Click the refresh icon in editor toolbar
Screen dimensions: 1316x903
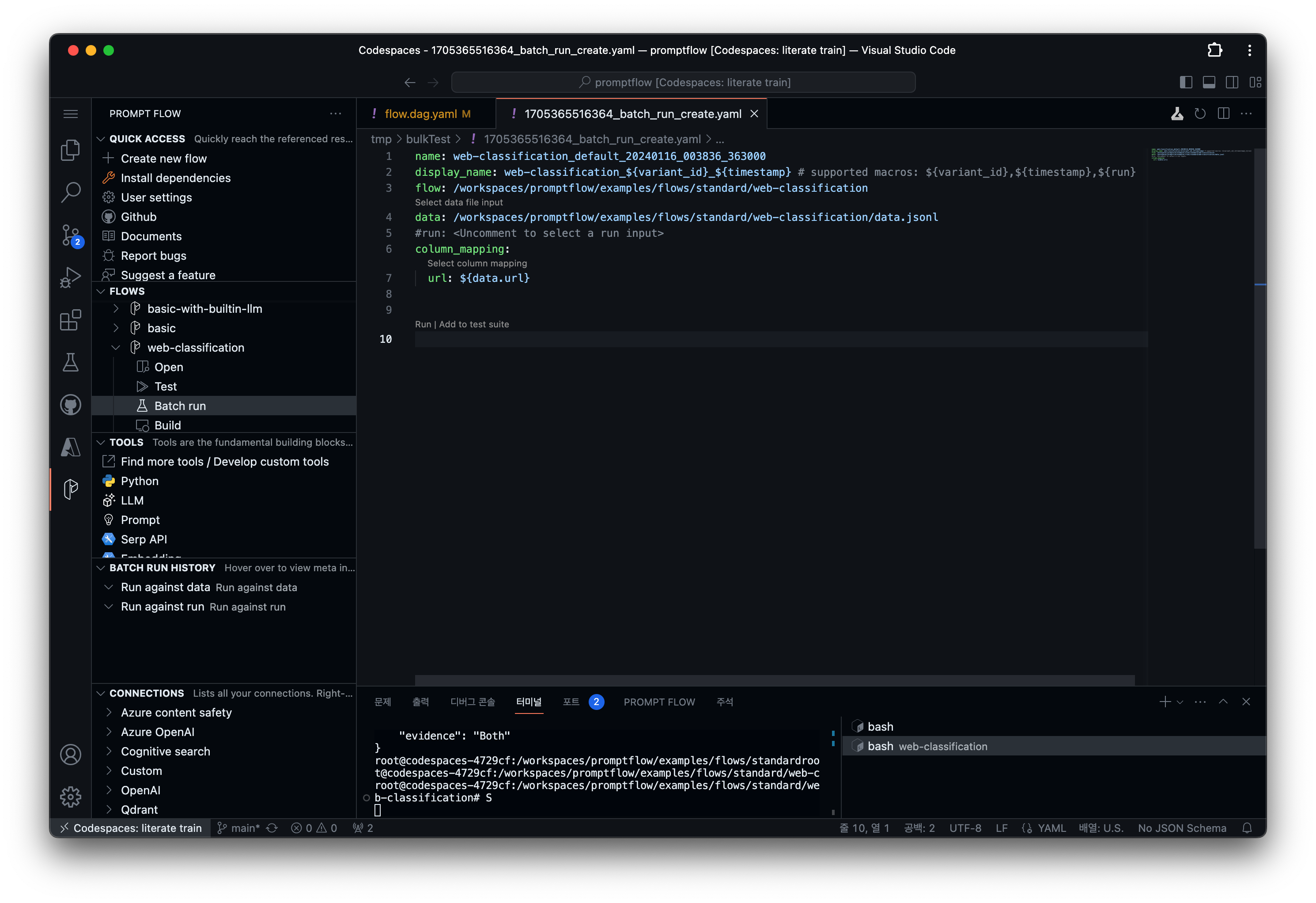point(1200,114)
